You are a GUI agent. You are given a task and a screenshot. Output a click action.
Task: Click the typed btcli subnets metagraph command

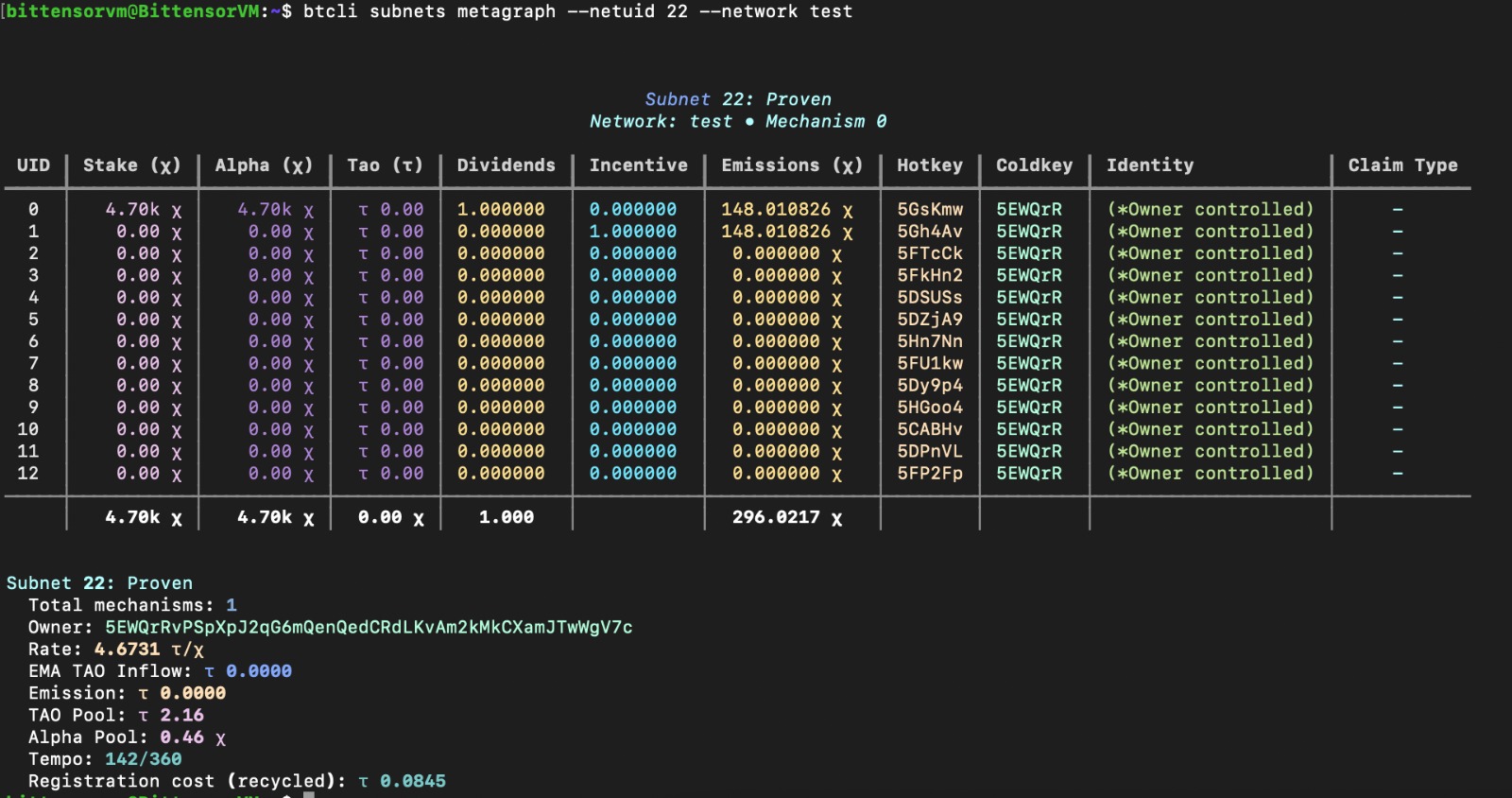(x=576, y=11)
